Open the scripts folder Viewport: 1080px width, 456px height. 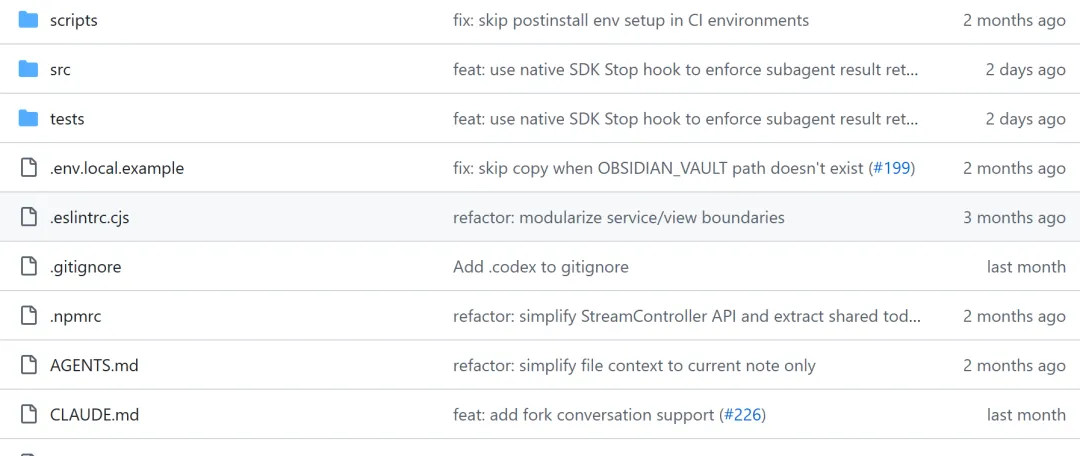[x=73, y=20]
